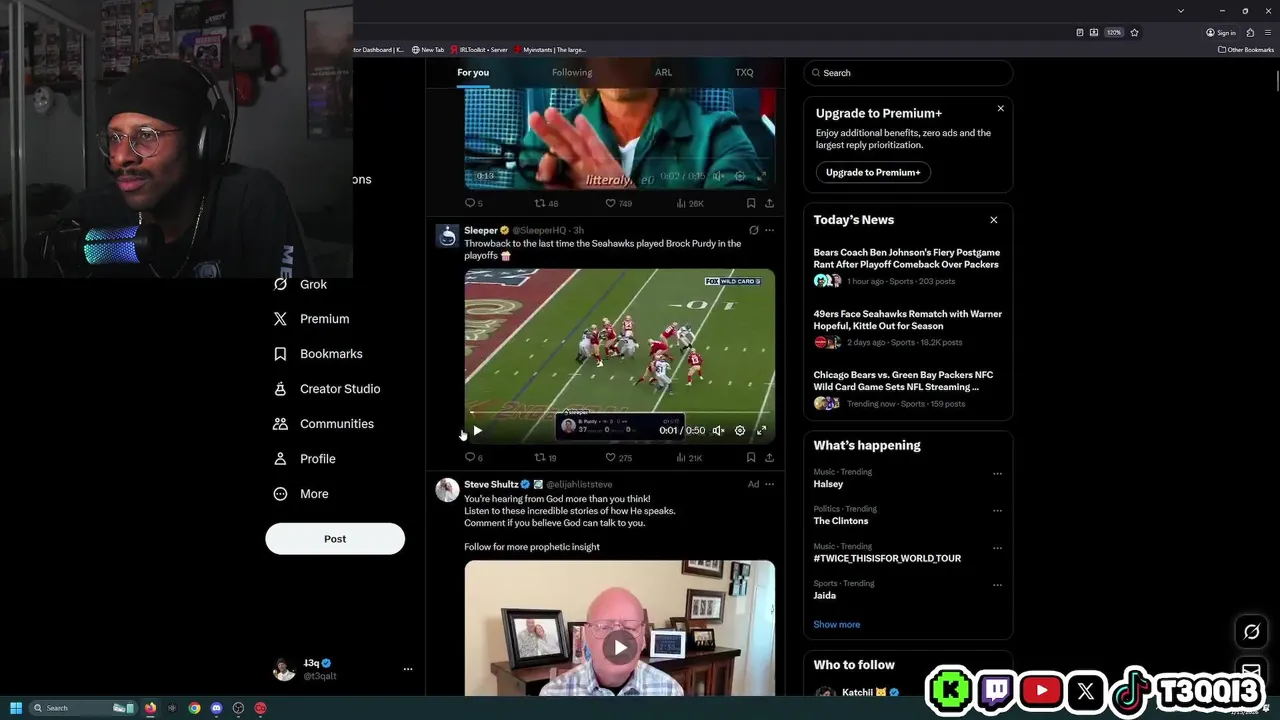The width and height of the screenshot is (1280, 720).
Task: Switch to the Following tab
Action: [x=572, y=72]
